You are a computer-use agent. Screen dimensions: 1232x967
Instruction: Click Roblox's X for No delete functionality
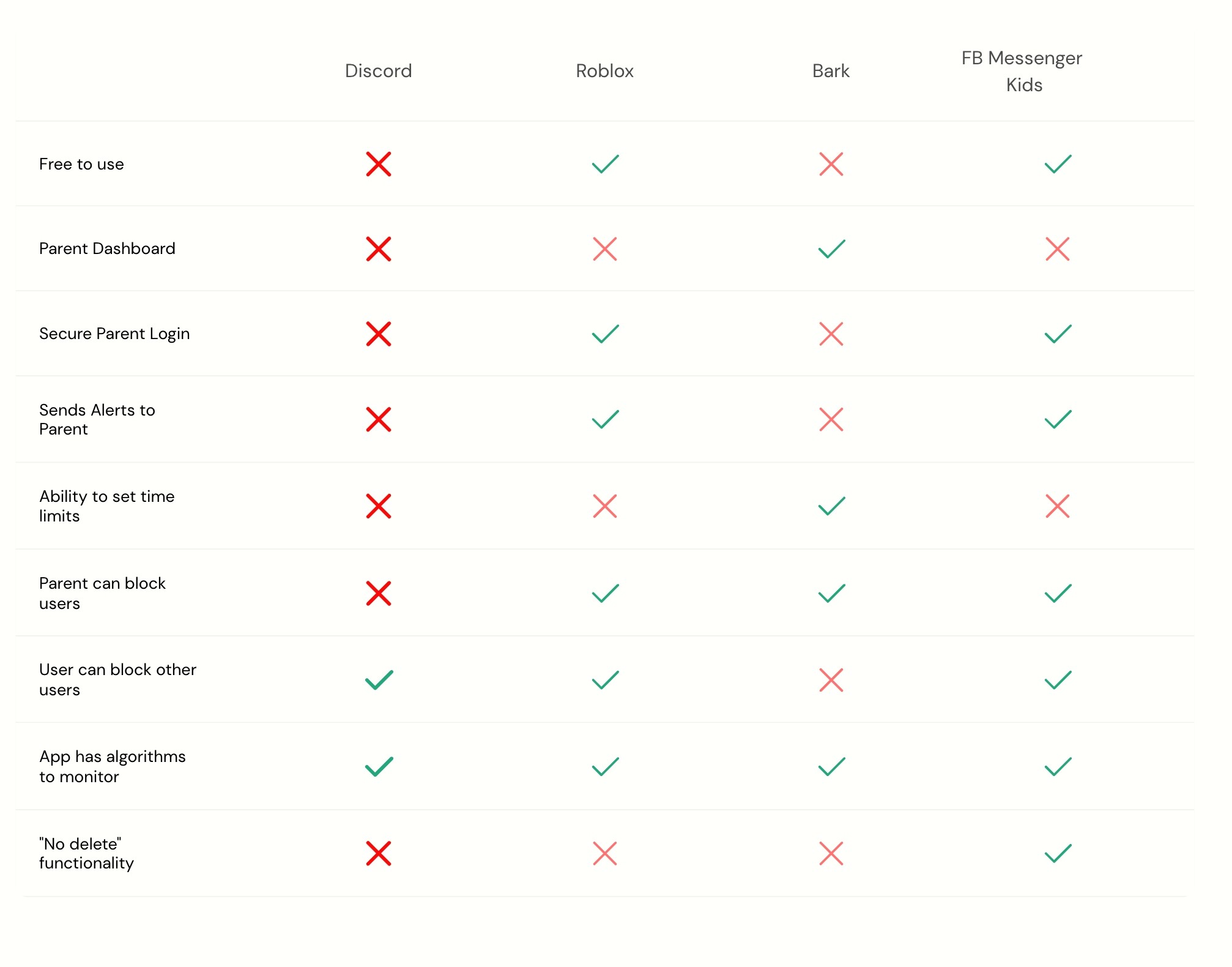[x=604, y=853]
